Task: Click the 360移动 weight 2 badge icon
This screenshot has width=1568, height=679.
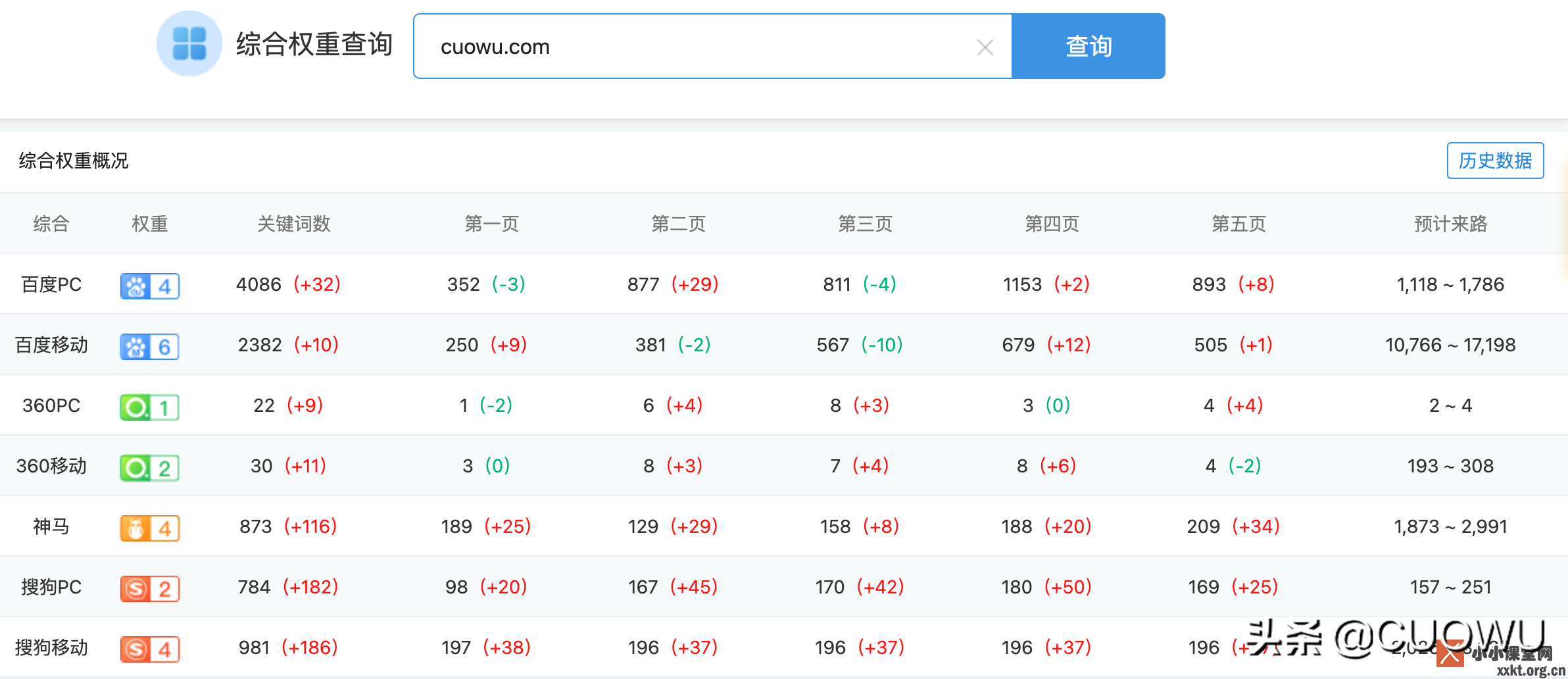Action: (150, 468)
